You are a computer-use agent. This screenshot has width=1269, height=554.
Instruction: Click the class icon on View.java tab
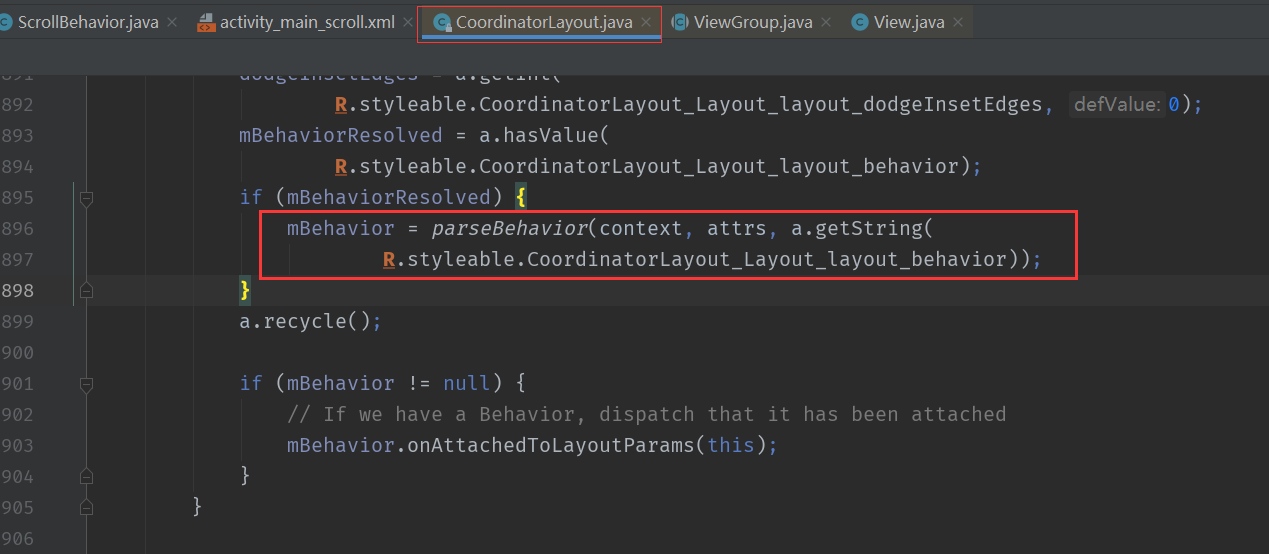[x=859, y=22]
